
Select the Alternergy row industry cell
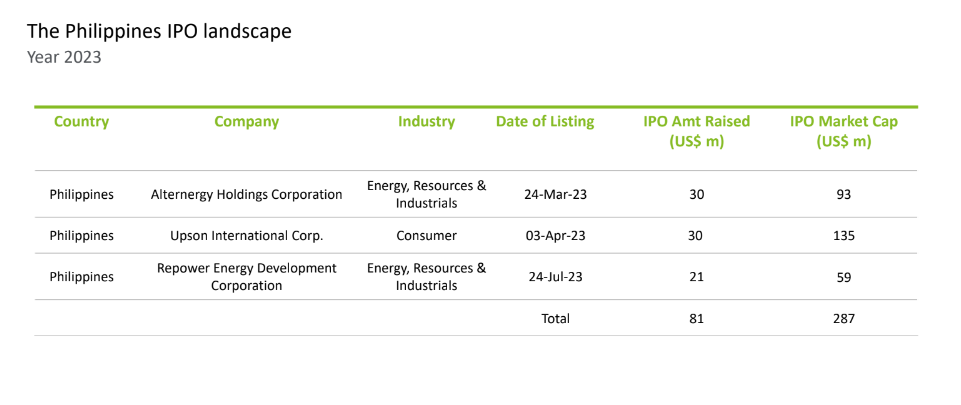[427, 195]
